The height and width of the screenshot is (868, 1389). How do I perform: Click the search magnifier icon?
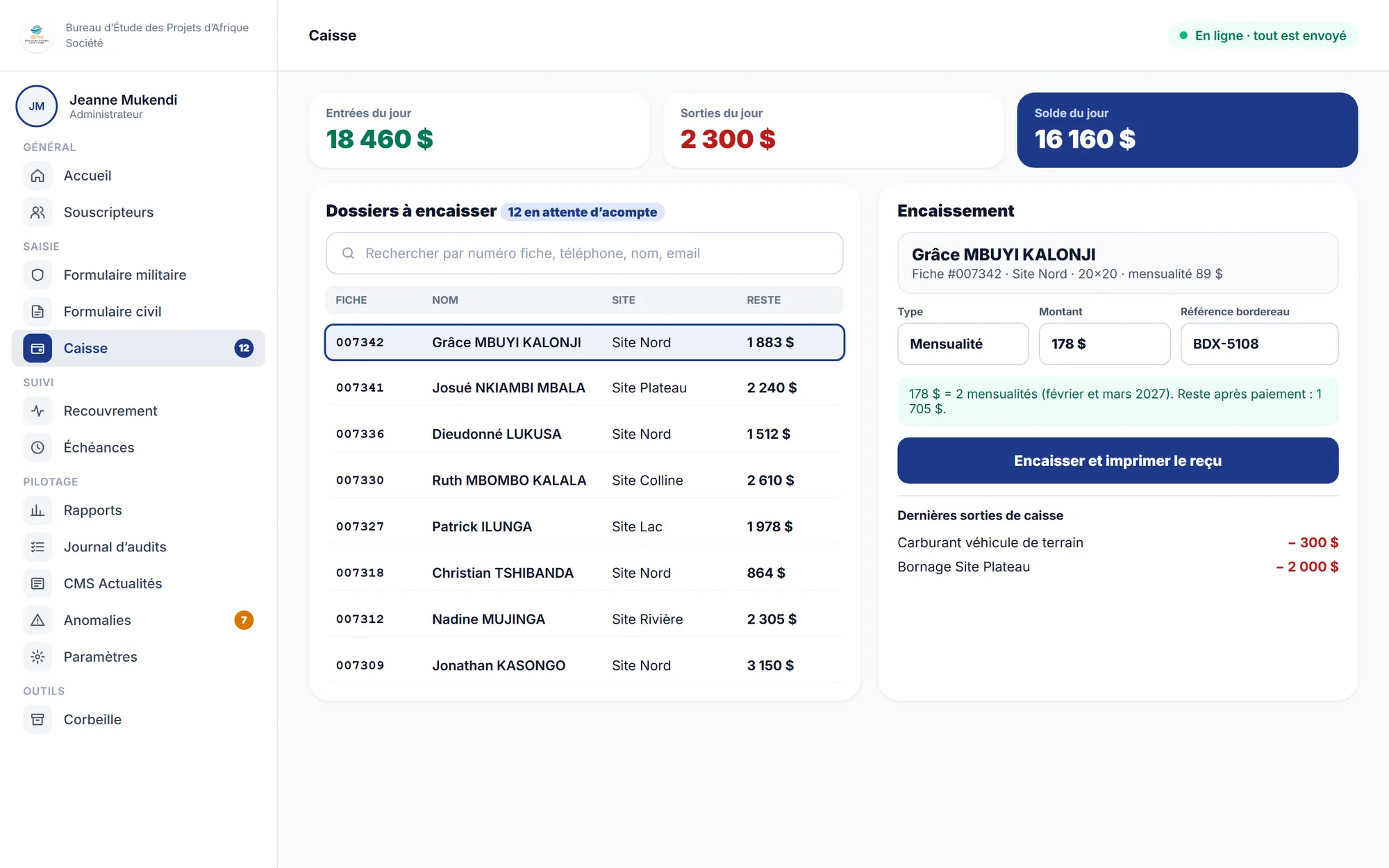[x=348, y=253]
